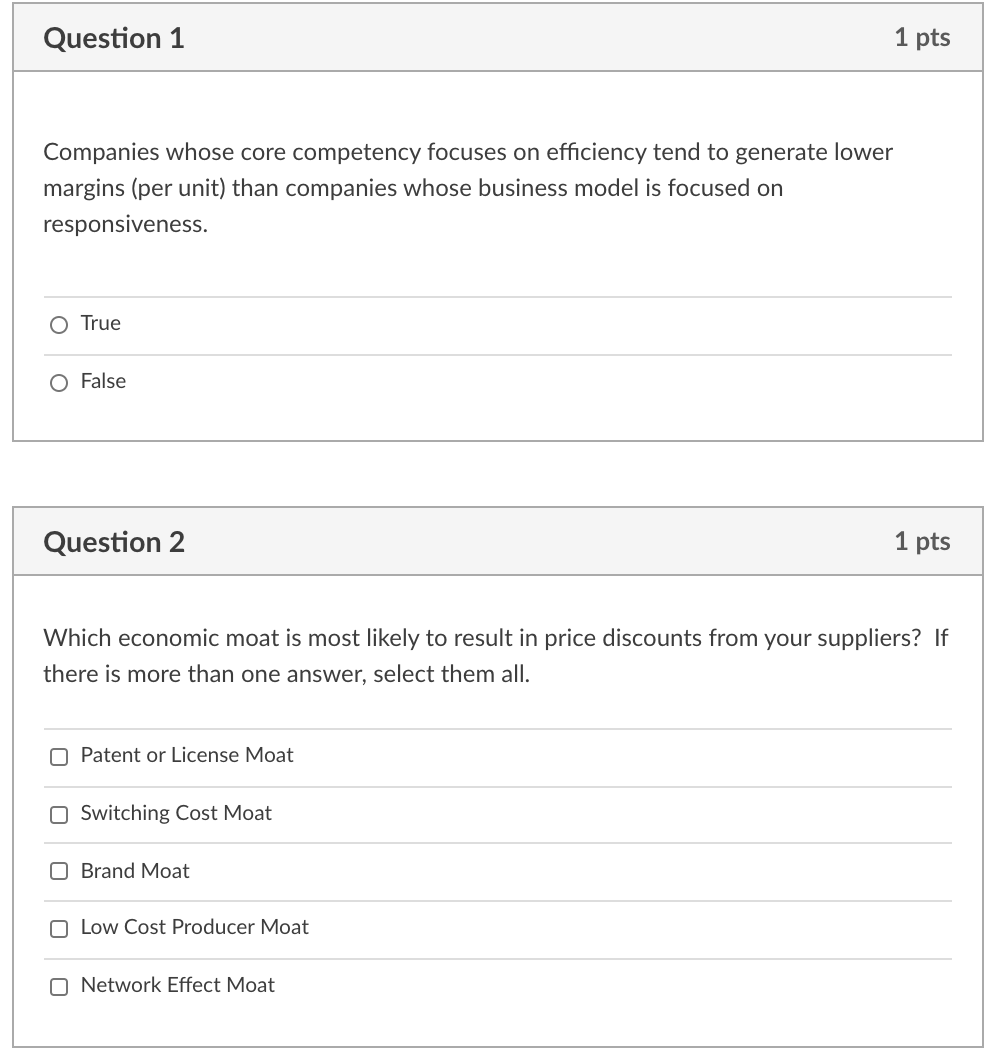The width and height of the screenshot is (996, 1052).
Task: Select the True radio button
Action: (x=58, y=324)
